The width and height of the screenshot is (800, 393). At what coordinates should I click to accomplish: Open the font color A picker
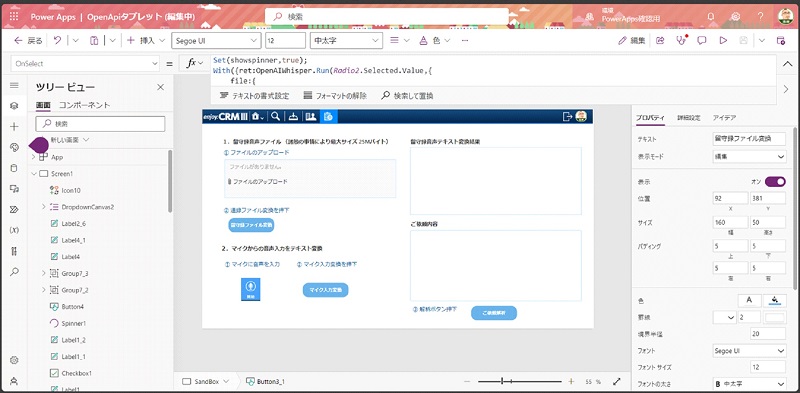tap(749, 301)
